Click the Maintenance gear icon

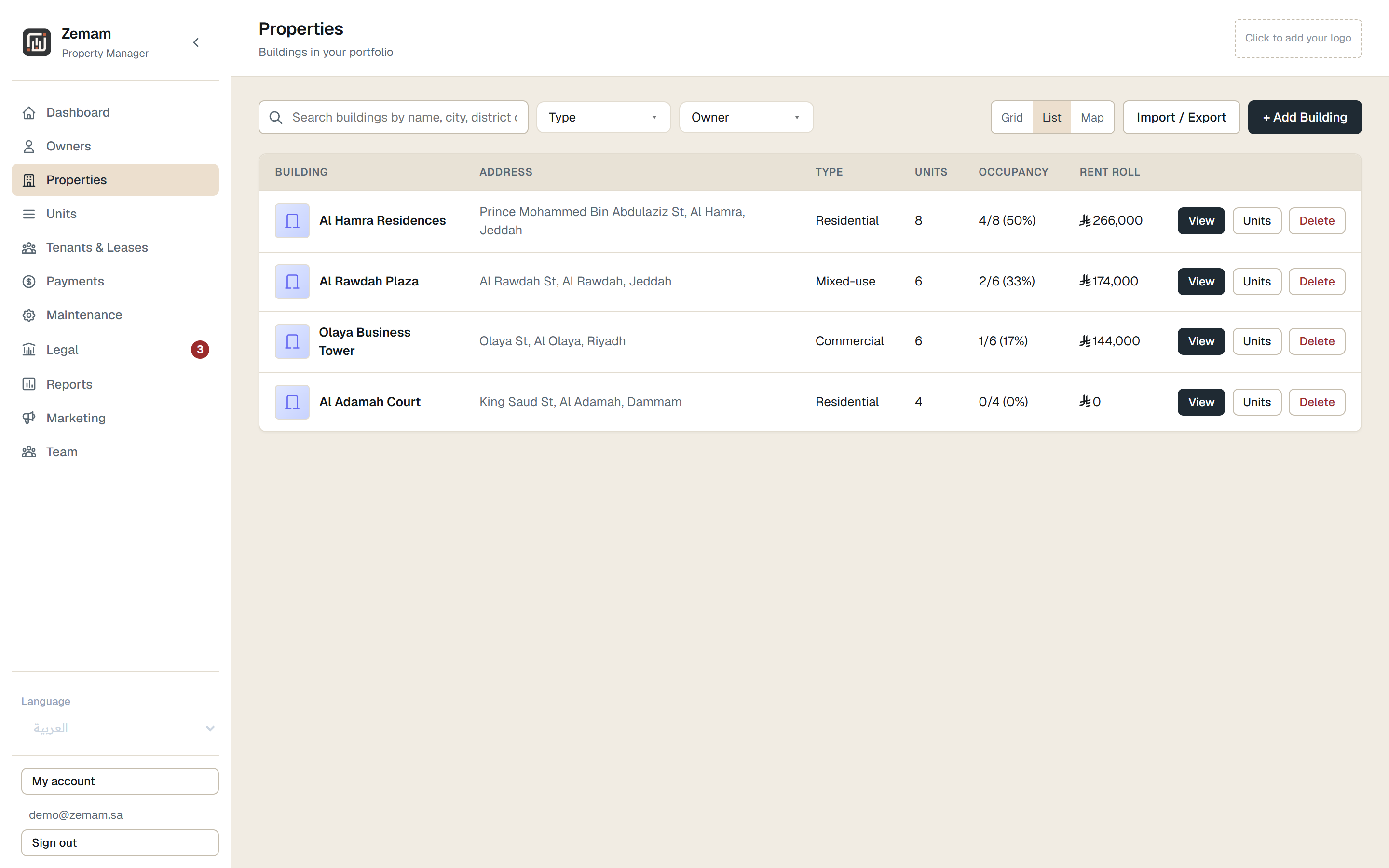pos(29,315)
